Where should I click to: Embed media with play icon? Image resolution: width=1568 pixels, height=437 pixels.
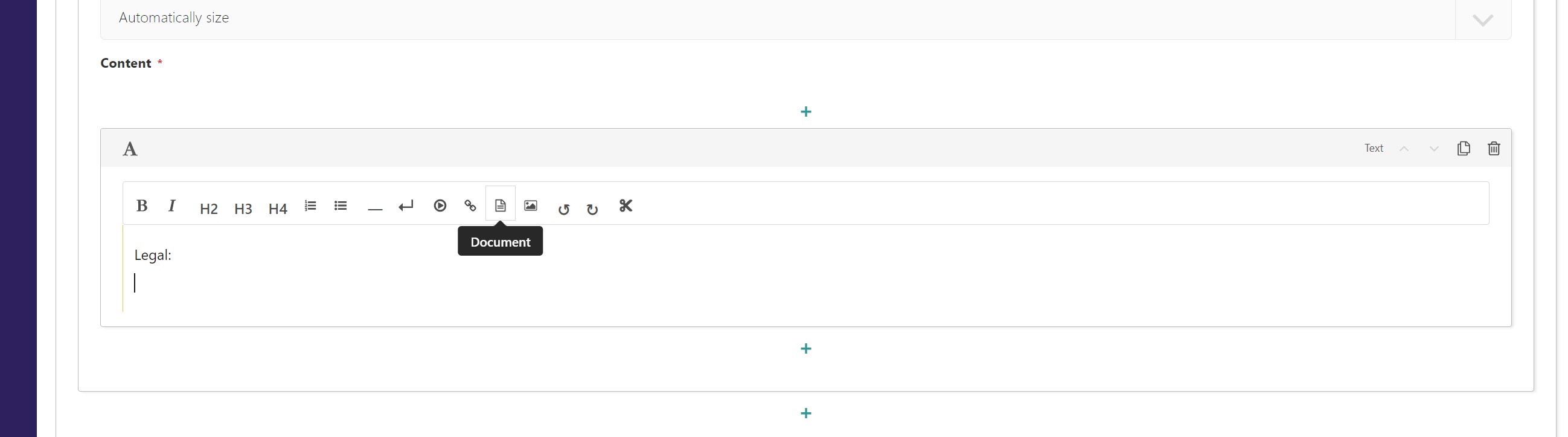coord(440,206)
